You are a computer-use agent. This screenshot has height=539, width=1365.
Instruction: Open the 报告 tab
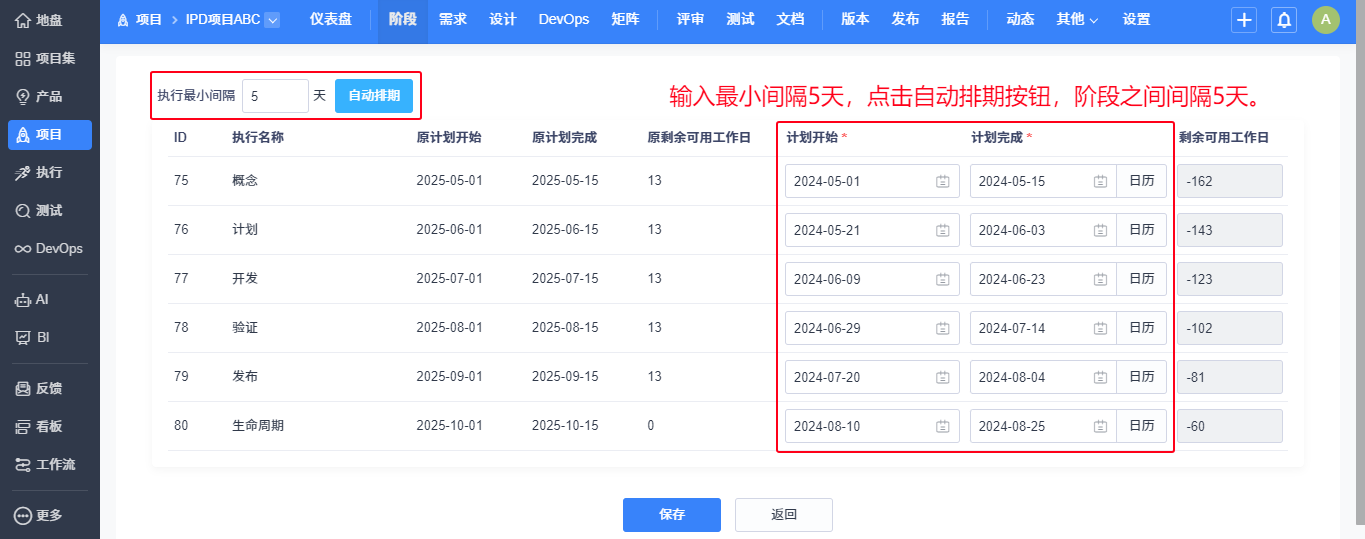(x=955, y=19)
